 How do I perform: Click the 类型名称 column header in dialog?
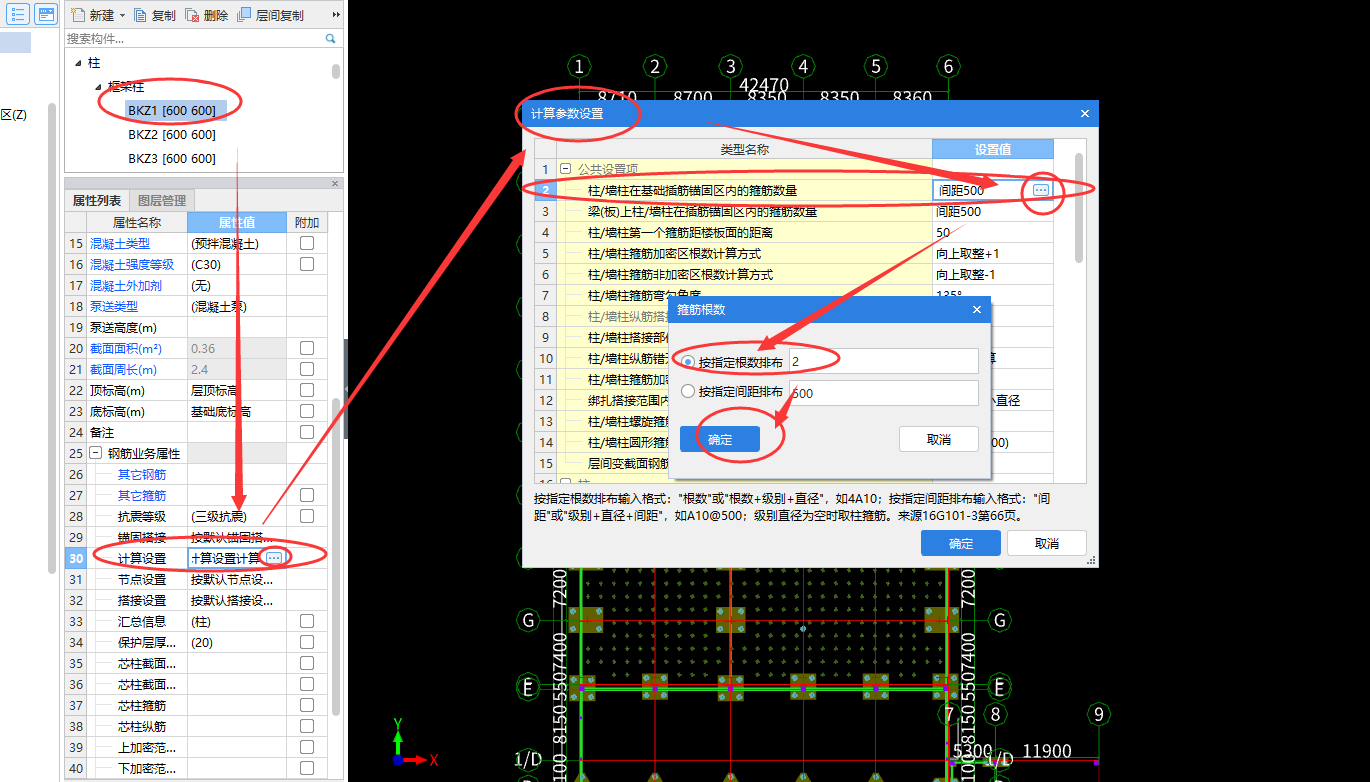click(x=745, y=149)
